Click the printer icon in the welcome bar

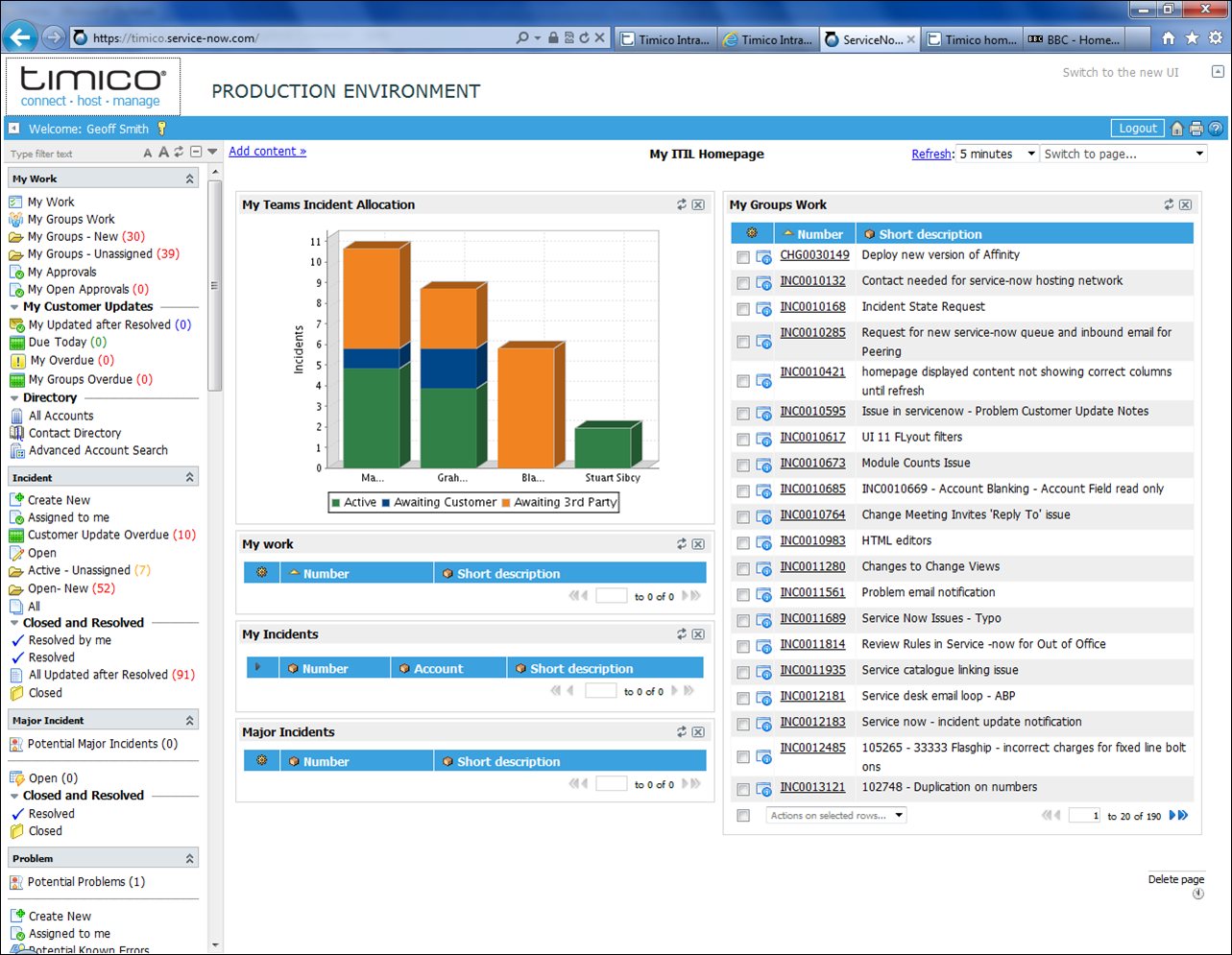click(x=1196, y=129)
